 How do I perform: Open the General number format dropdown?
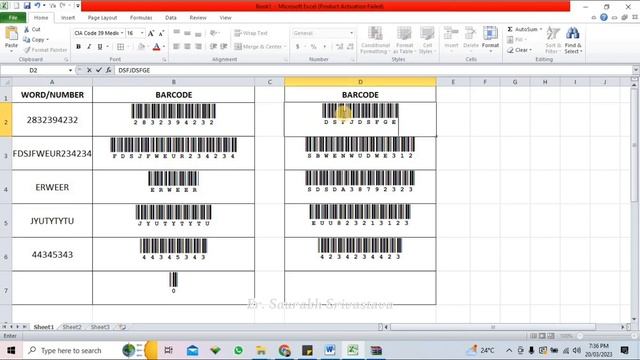coord(351,33)
